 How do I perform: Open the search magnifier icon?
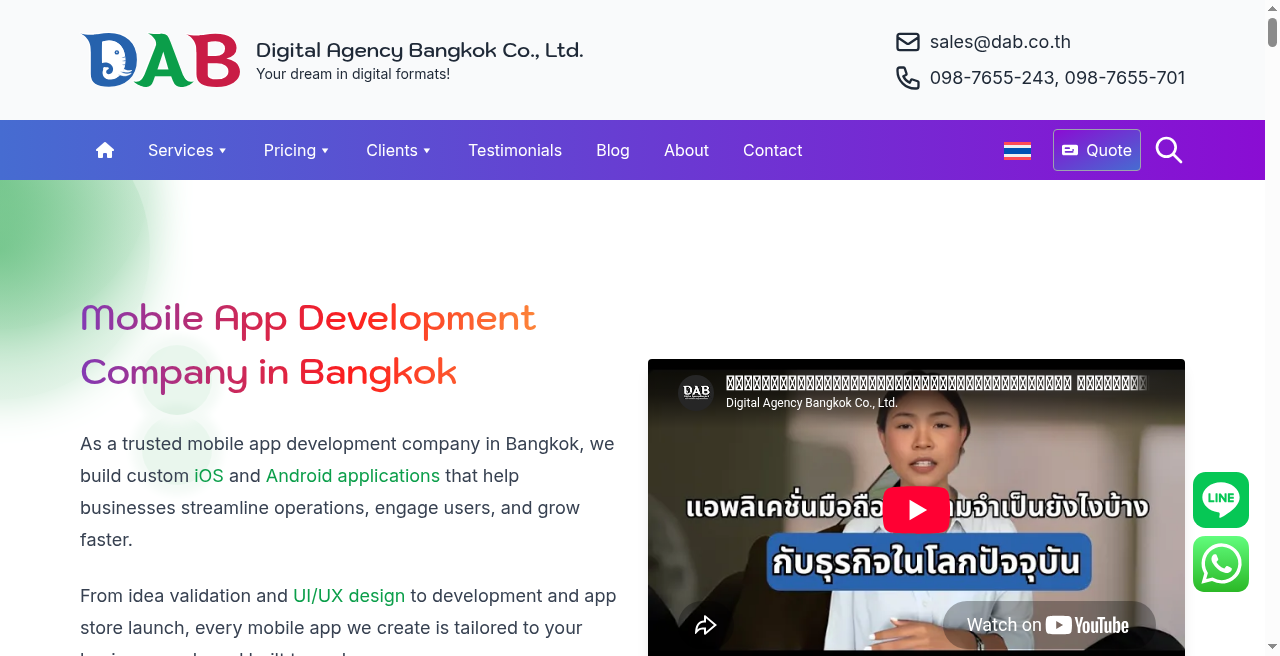[1169, 150]
